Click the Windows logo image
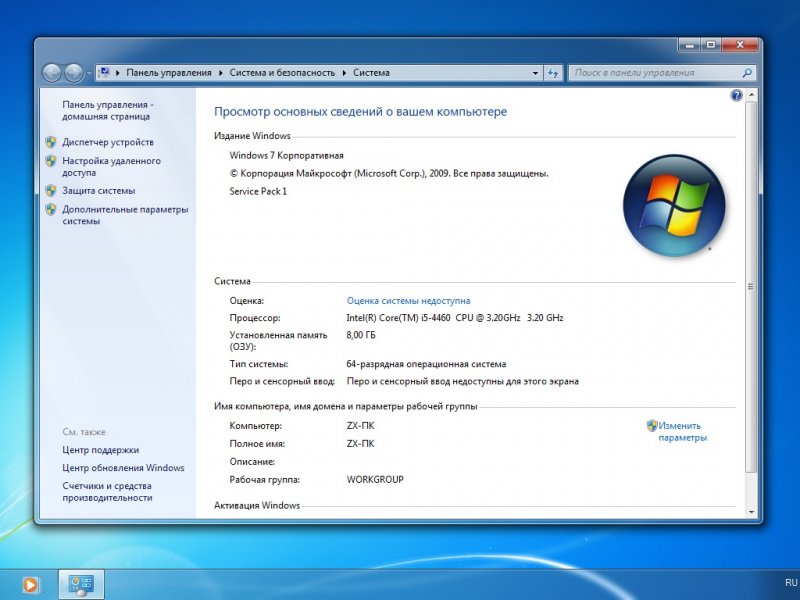Screen dimensions: 800x600 (x=674, y=205)
